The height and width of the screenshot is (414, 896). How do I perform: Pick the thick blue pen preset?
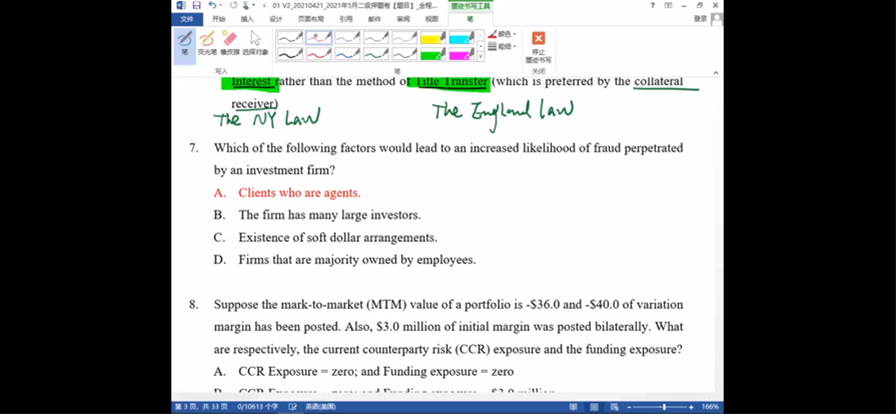pyautogui.click(x=347, y=54)
